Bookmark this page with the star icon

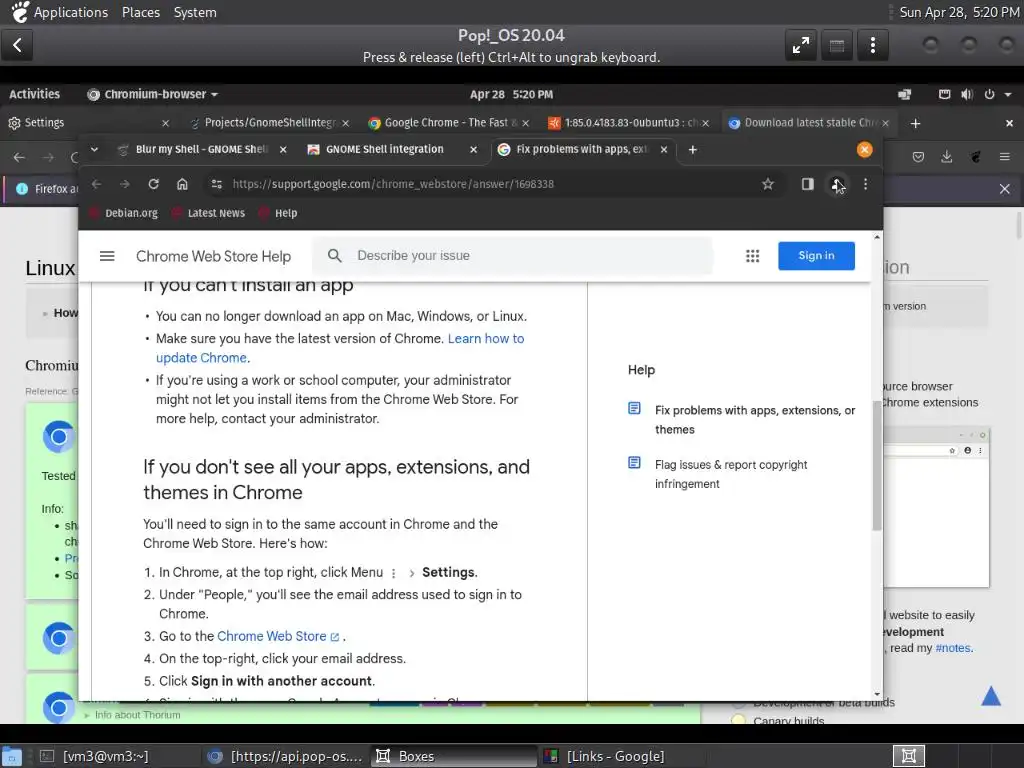[768, 184]
